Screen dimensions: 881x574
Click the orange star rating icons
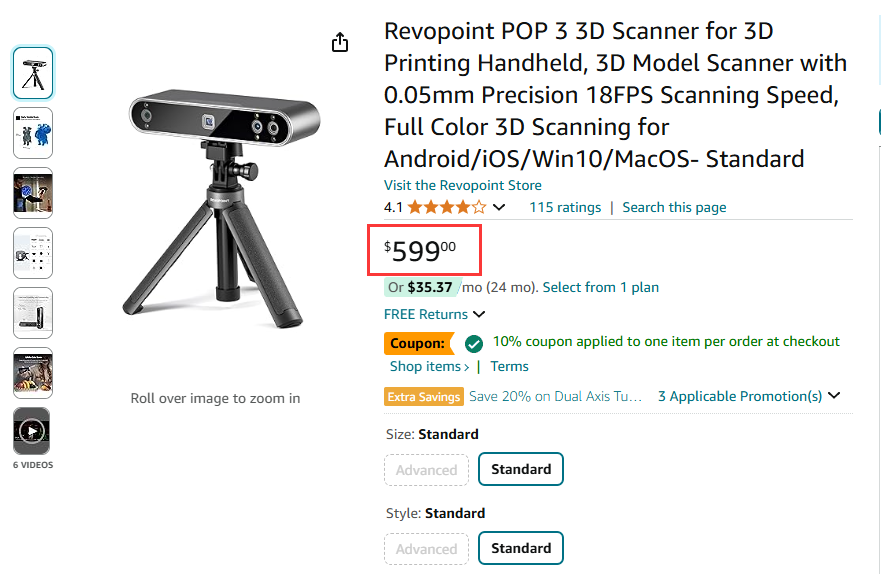pos(447,207)
